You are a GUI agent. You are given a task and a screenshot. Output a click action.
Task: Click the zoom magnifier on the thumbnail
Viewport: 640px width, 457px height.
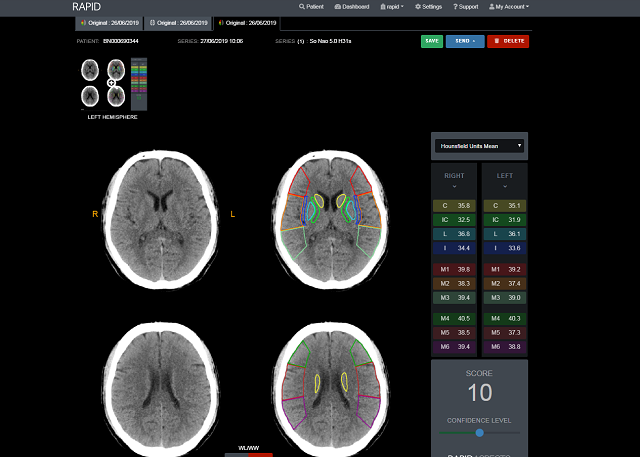[x=112, y=83]
